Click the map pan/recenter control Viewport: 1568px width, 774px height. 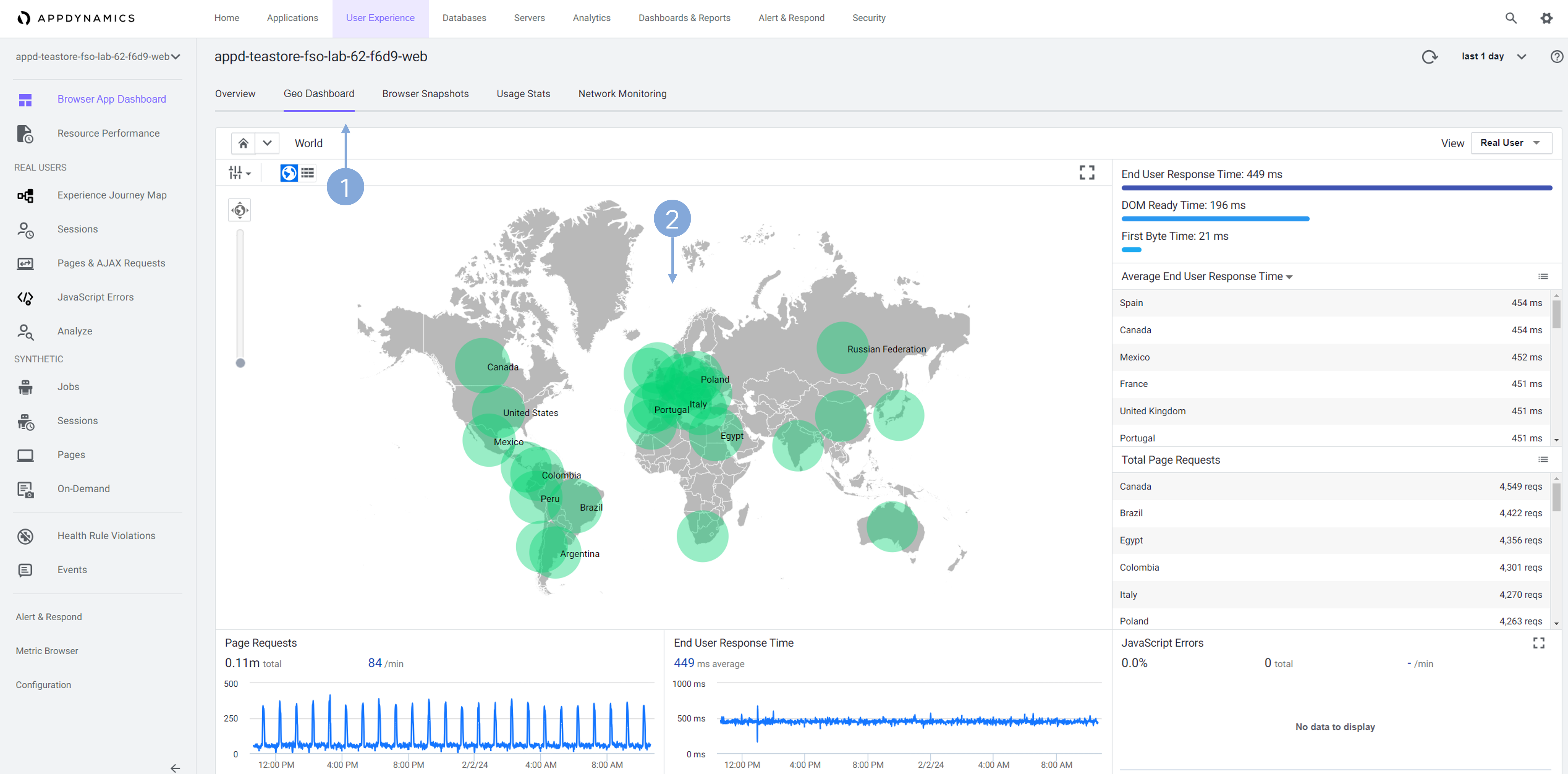coord(240,211)
